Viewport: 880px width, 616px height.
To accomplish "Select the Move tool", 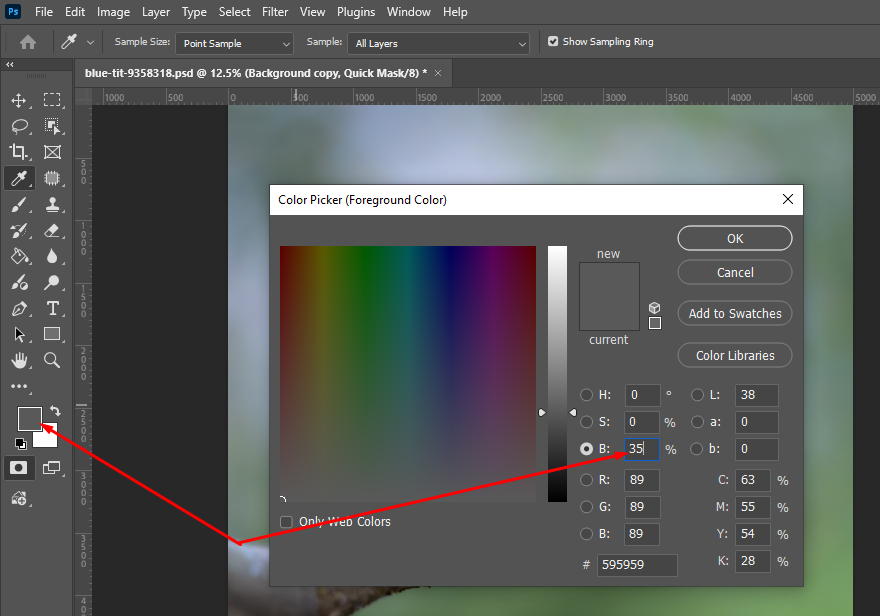I will click(20, 100).
